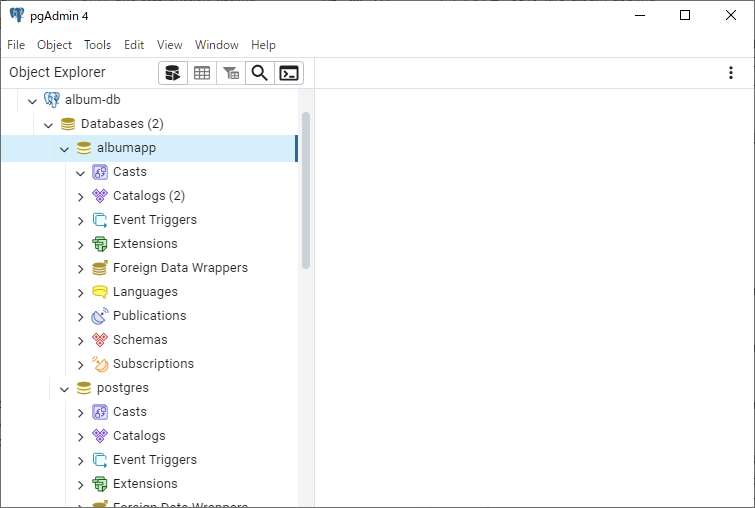Select the albumapp database row
The image size is (755, 508).
click(149, 148)
